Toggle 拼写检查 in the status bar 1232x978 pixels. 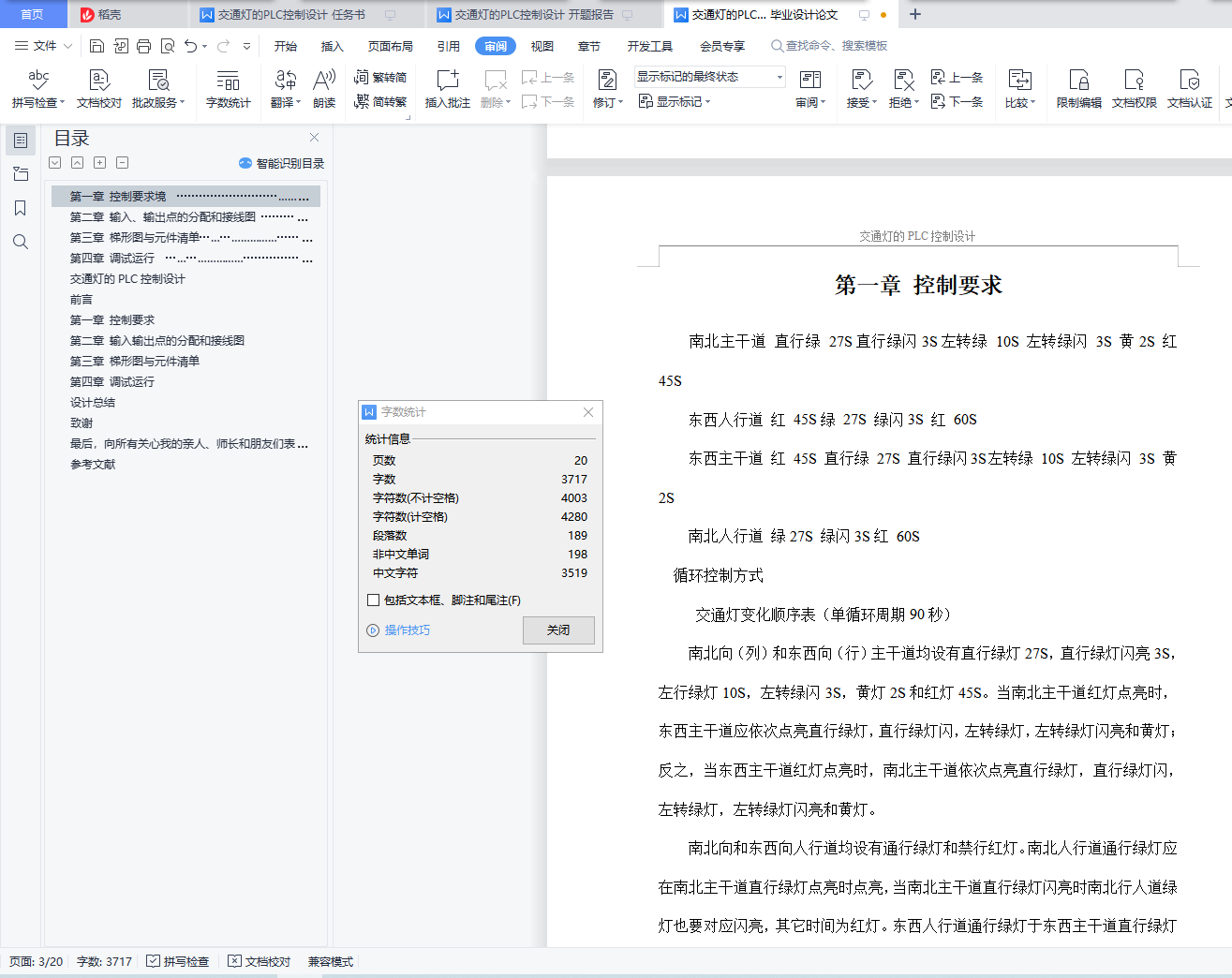[177, 961]
